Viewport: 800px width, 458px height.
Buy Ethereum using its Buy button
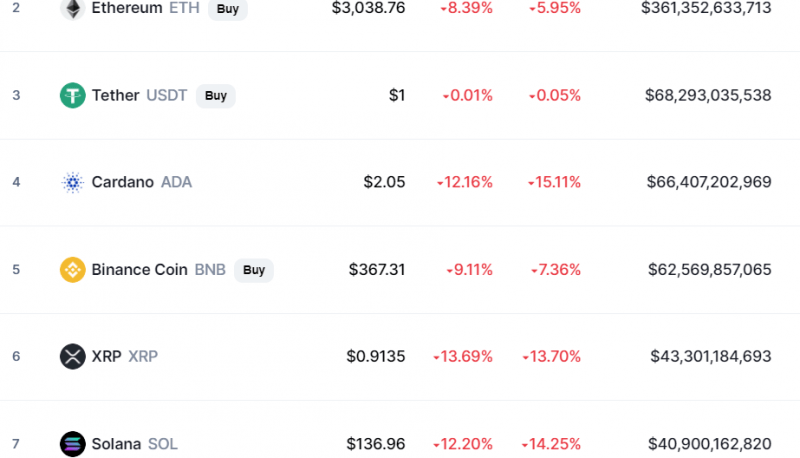(228, 9)
